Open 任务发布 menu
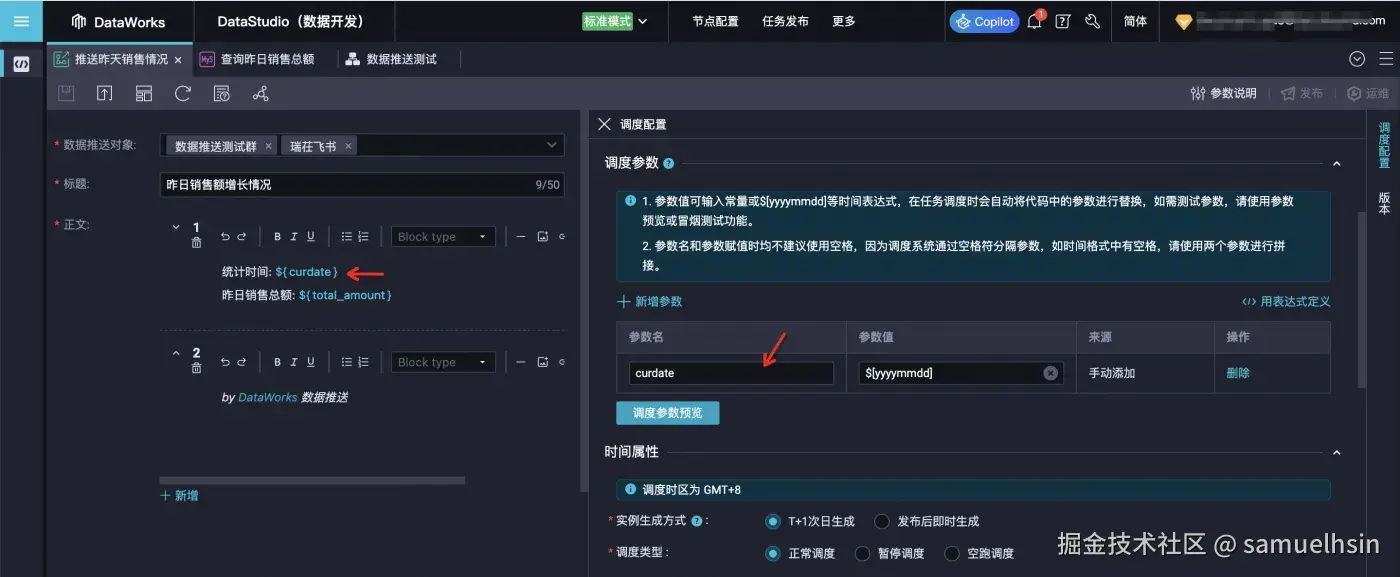This screenshot has height=577, width=1400. pos(785,21)
